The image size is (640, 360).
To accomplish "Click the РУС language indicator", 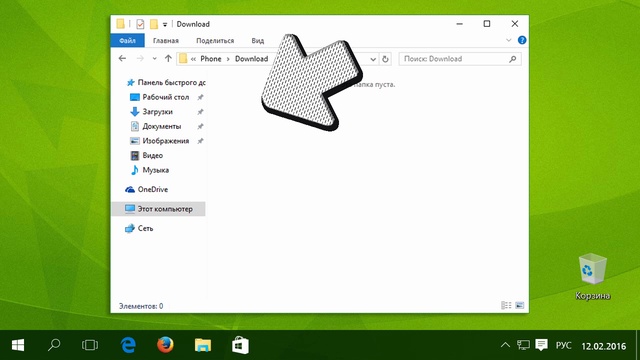I will point(563,346).
